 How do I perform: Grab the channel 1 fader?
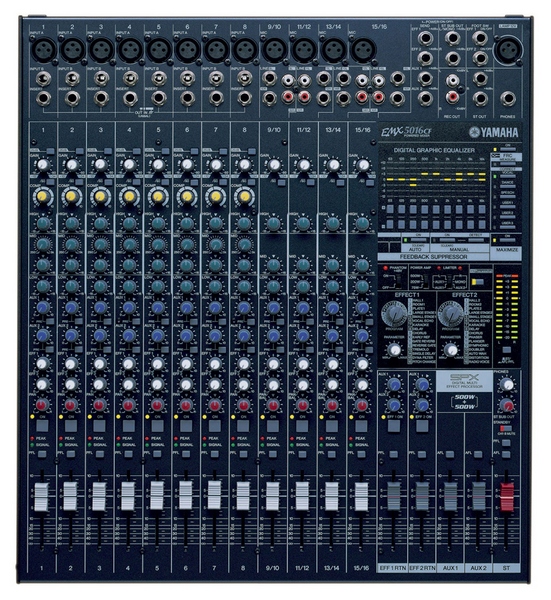click(x=42, y=497)
